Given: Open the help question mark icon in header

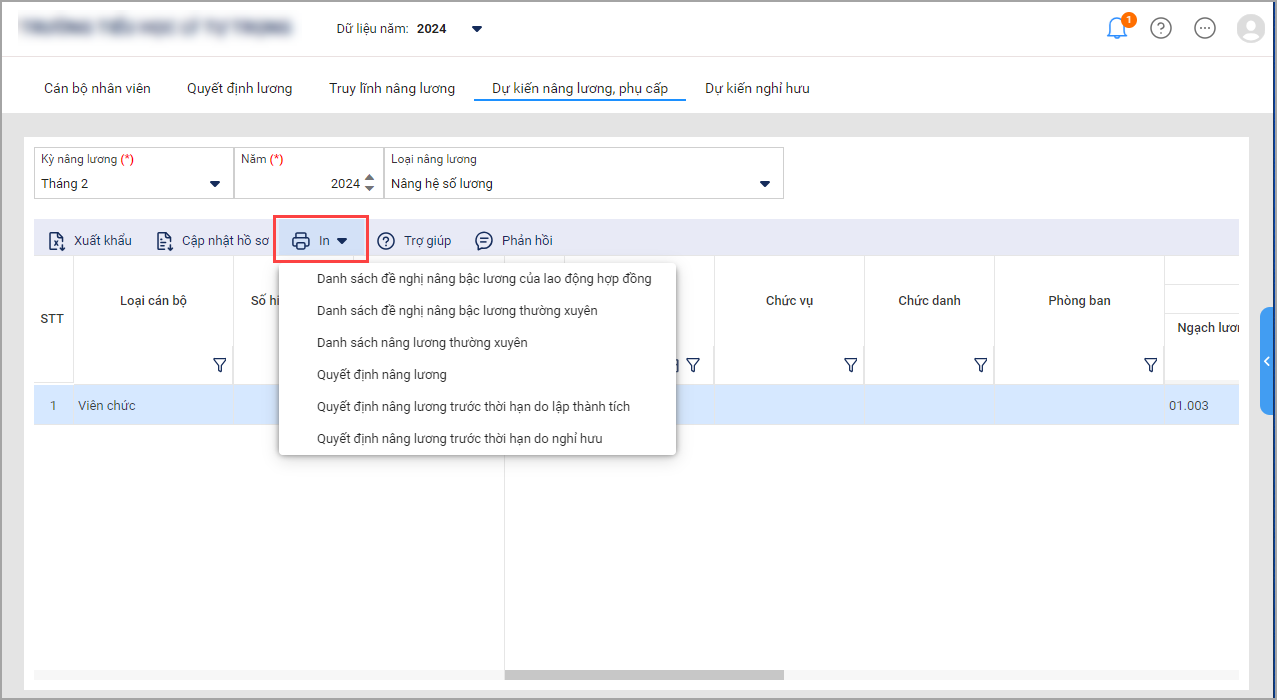Looking at the screenshot, I should point(1161,28).
